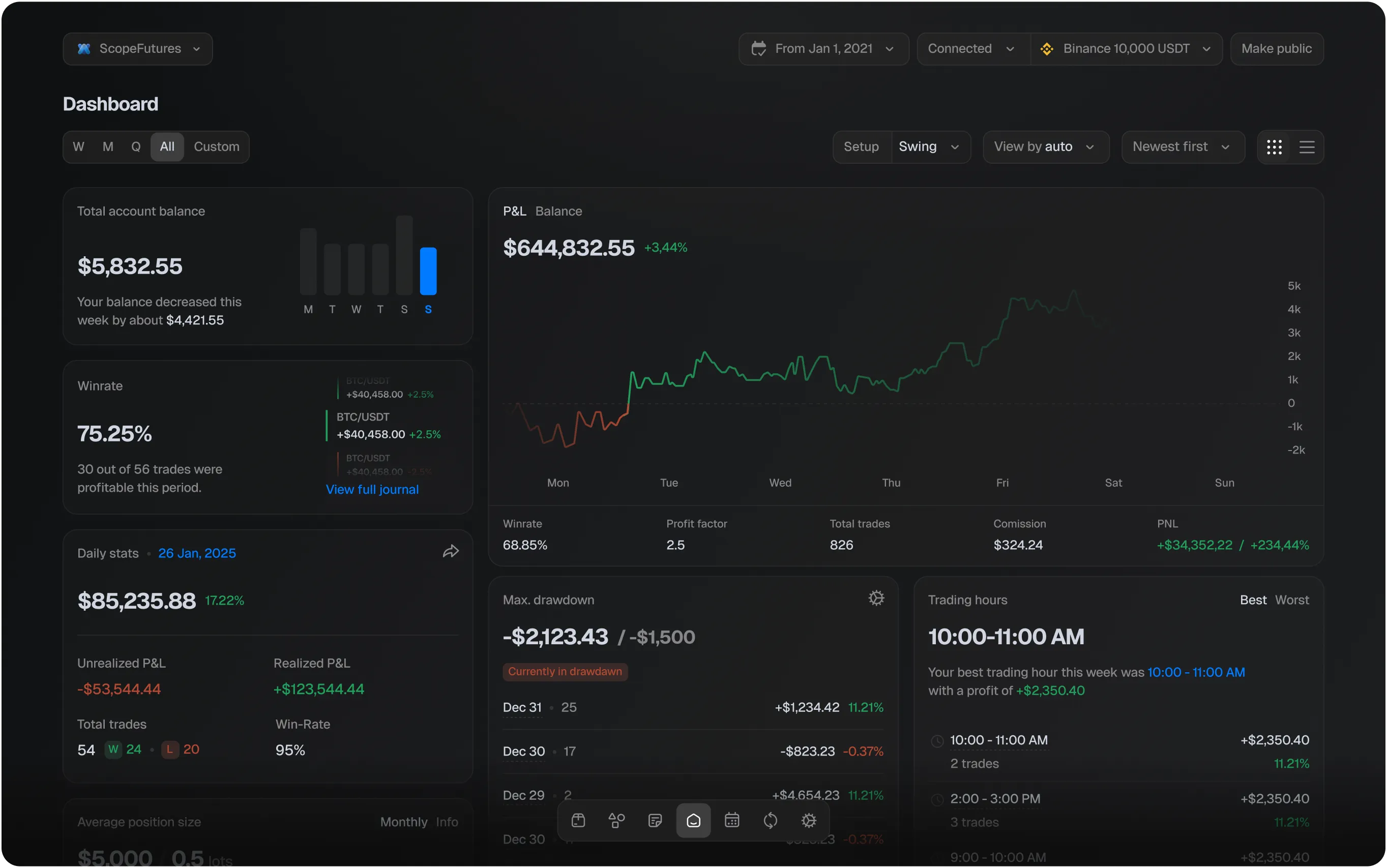Open the Newest first sort dropdown
Image resolution: width=1387 pixels, height=868 pixels.
tap(1183, 147)
